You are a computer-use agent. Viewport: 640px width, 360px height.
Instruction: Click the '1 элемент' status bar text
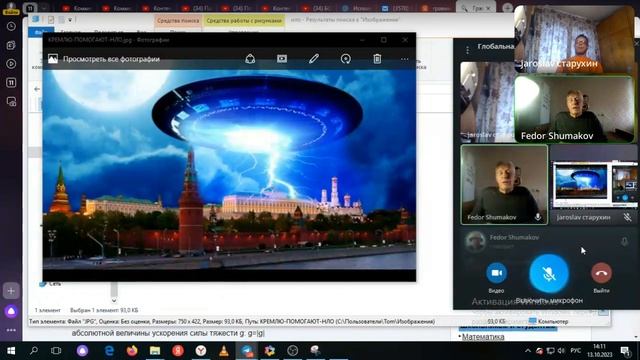coord(47,310)
